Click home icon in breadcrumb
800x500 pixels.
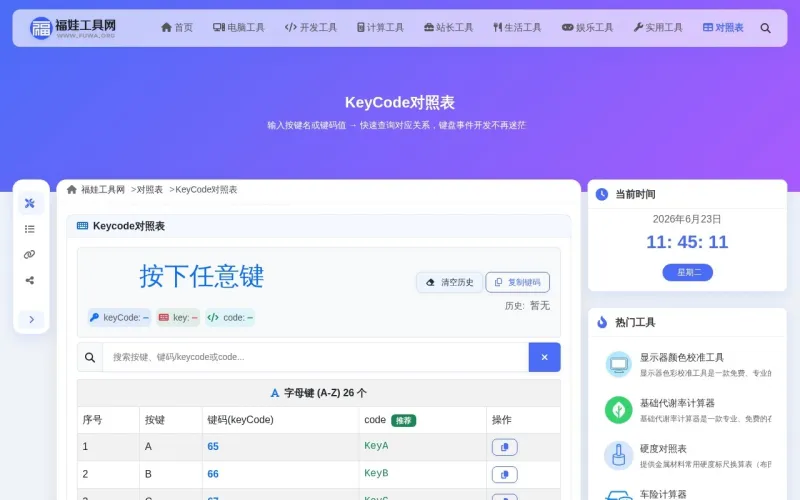71,189
